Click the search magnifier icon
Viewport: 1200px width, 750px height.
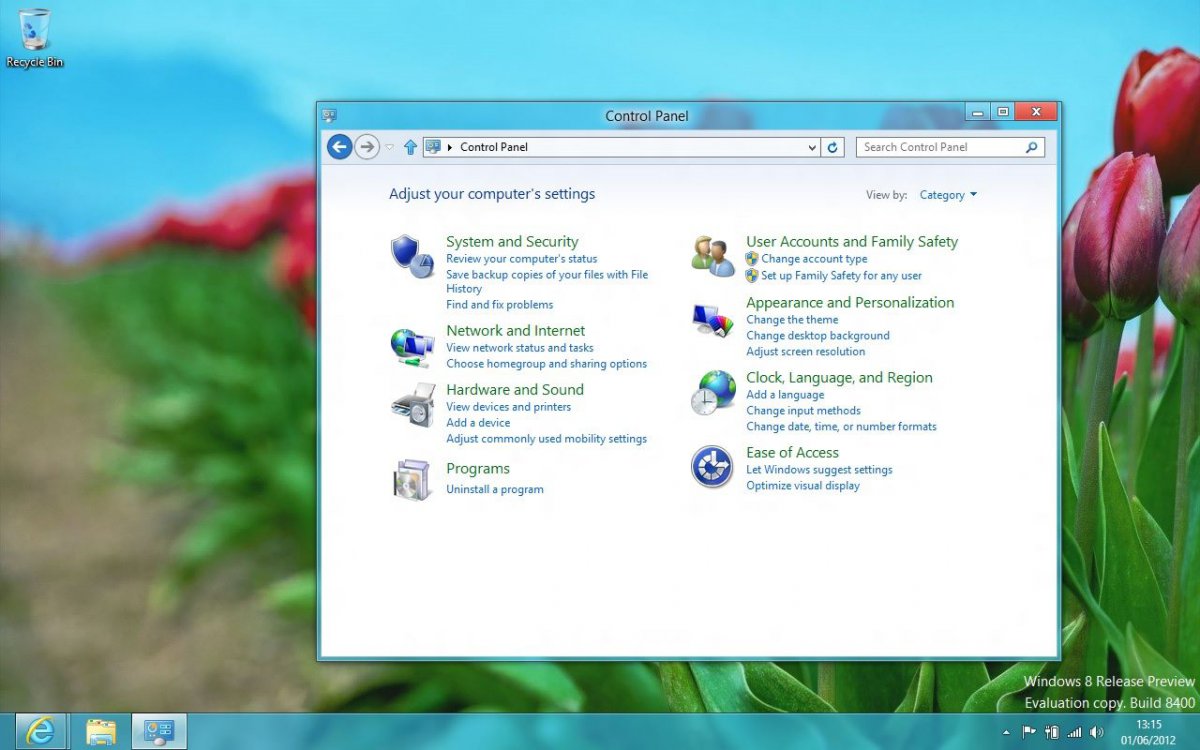click(1032, 147)
